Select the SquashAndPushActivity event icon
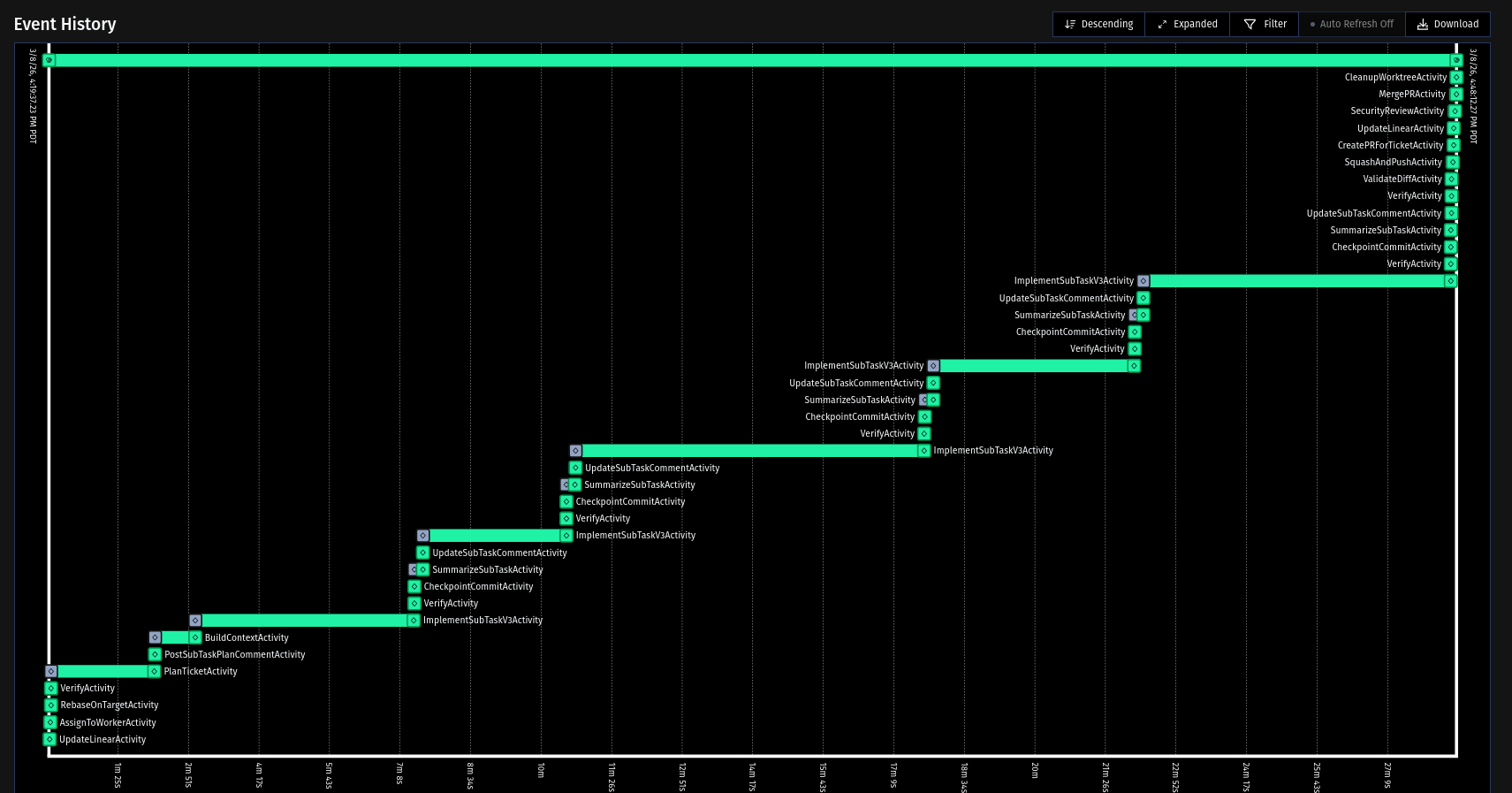Viewport: 1512px width, 793px height. (x=1453, y=163)
